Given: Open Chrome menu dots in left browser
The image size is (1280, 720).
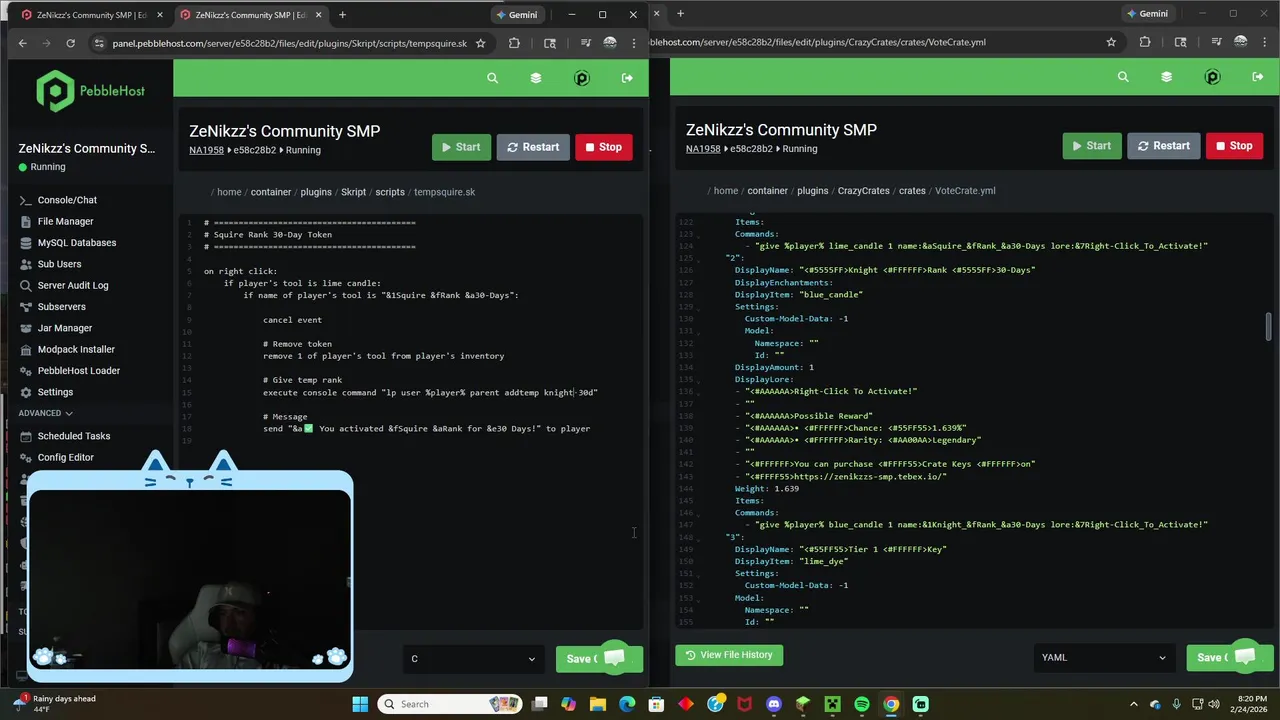Looking at the screenshot, I should [x=634, y=43].
